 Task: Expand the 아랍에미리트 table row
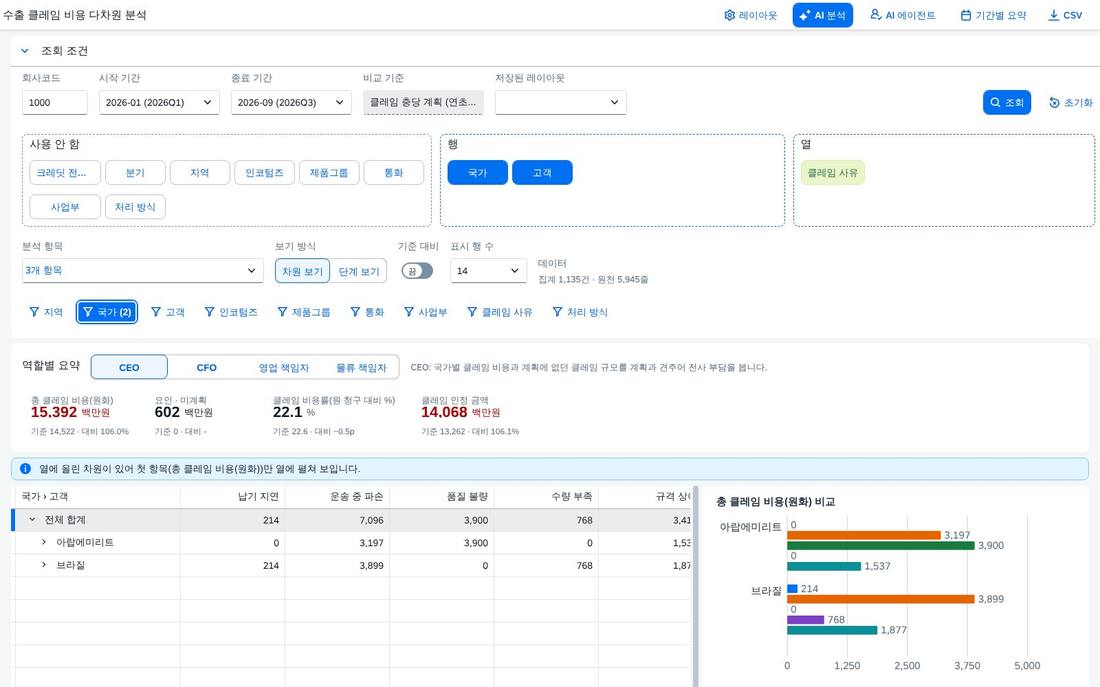(43, 542)
